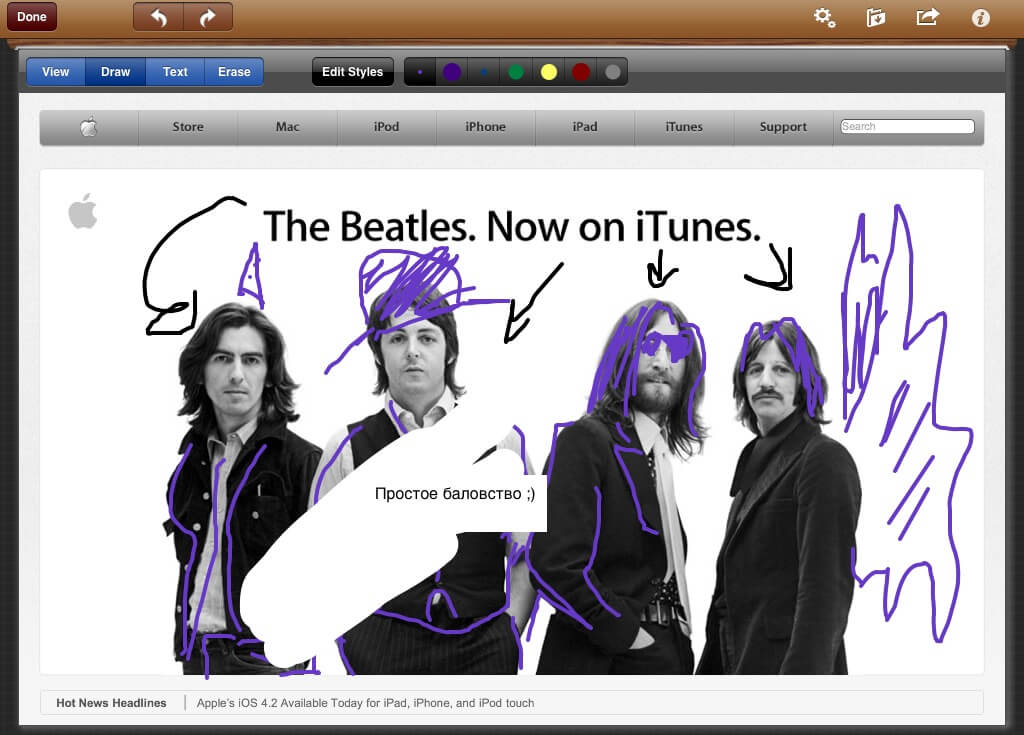Switch to Draw mode
Screen dimensions: 1024x735
116,72
